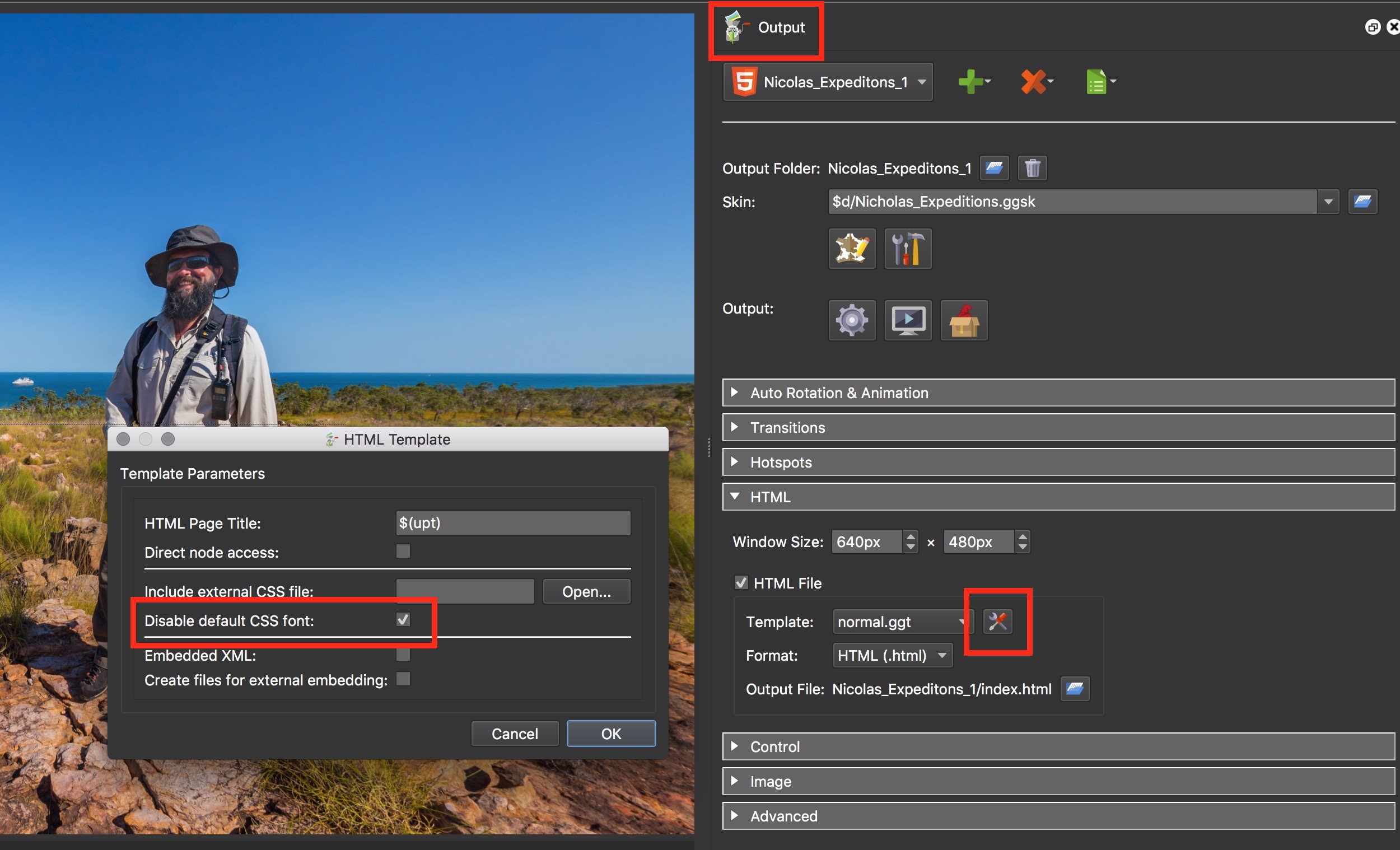Increase window height with up stepper

(1022, 536)
